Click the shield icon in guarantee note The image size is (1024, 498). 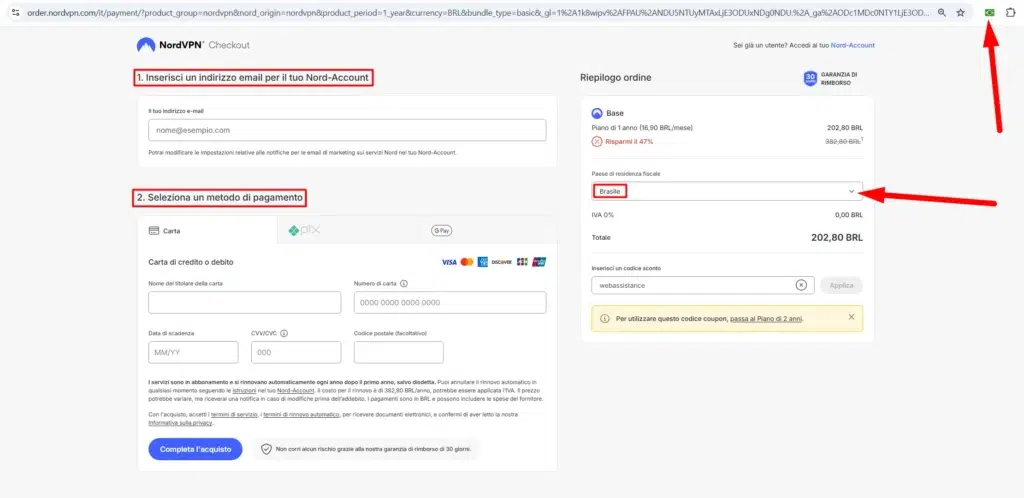coord(266,449)
